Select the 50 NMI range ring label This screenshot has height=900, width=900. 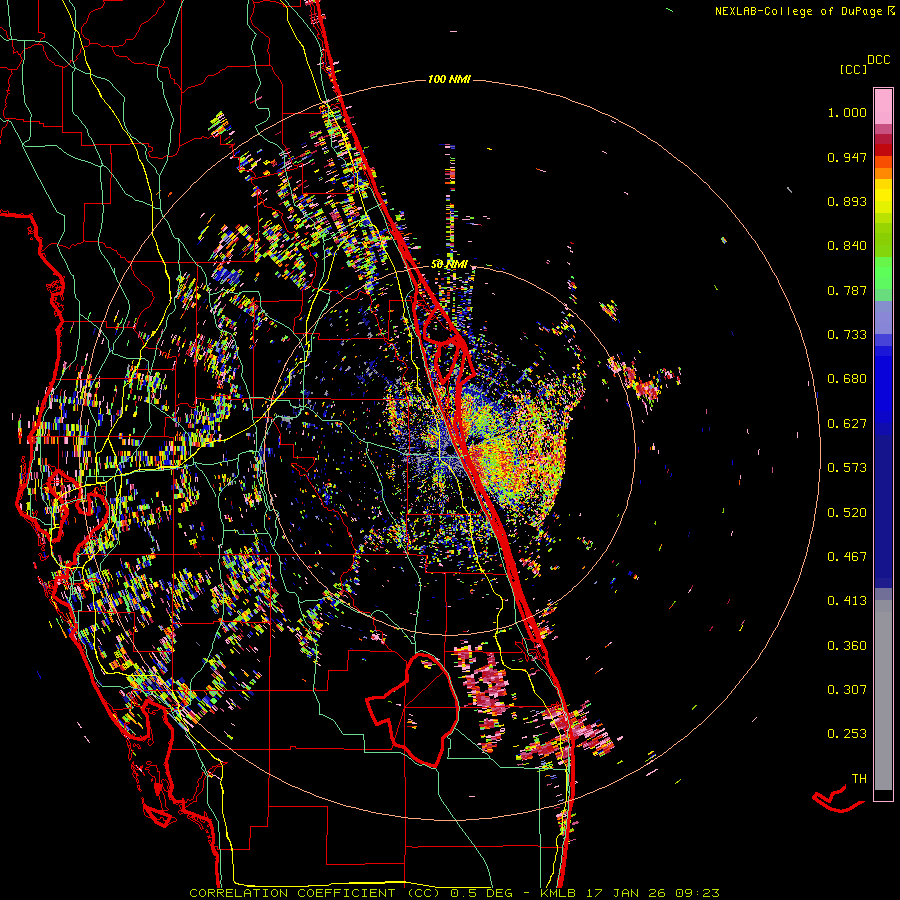pos(449,263)
